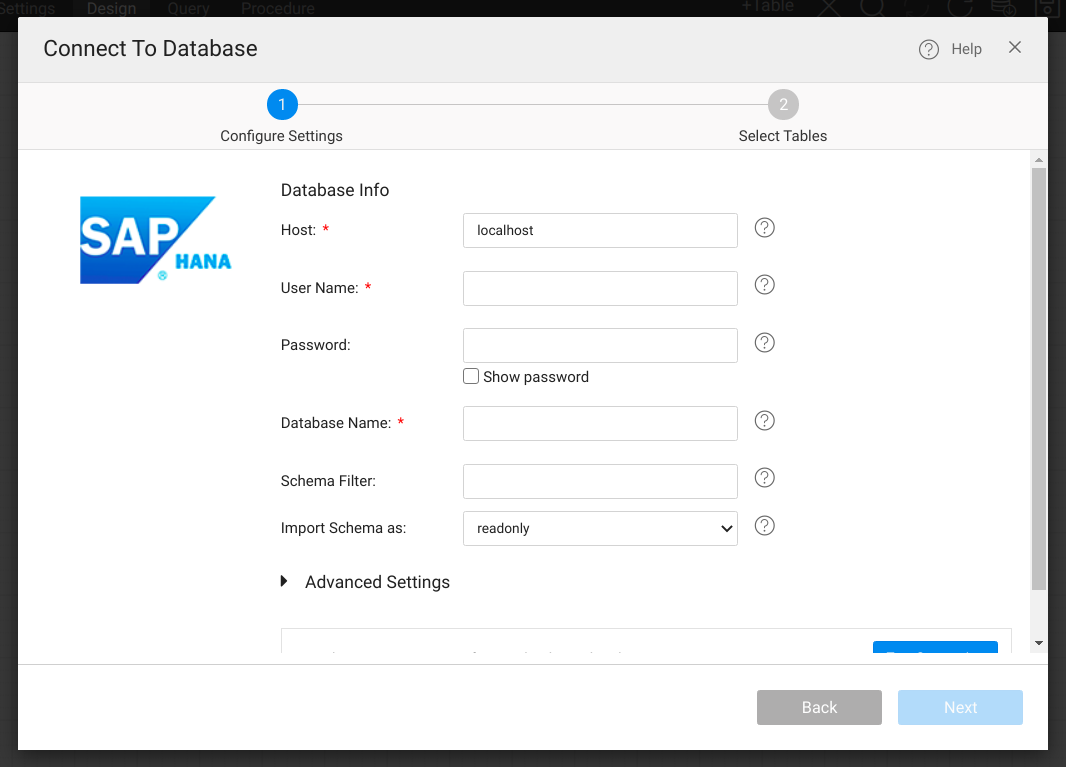Click the help icon next to Host field
Image resolution: width=1066 pixels, height=767 pixels.
765,228
